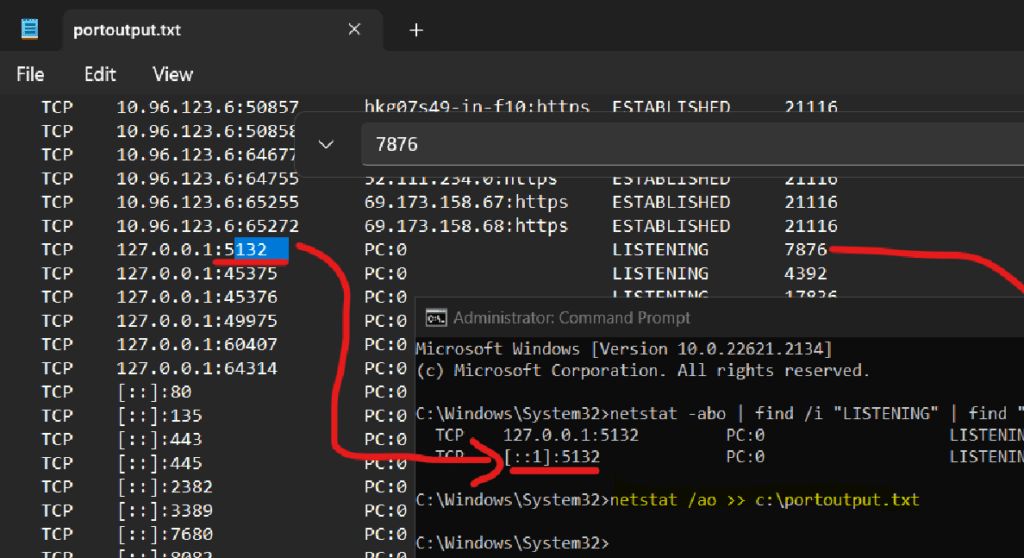1024x558 pixels.
Task: Add a new Notepad tab
Action: [x=416, y=30]
